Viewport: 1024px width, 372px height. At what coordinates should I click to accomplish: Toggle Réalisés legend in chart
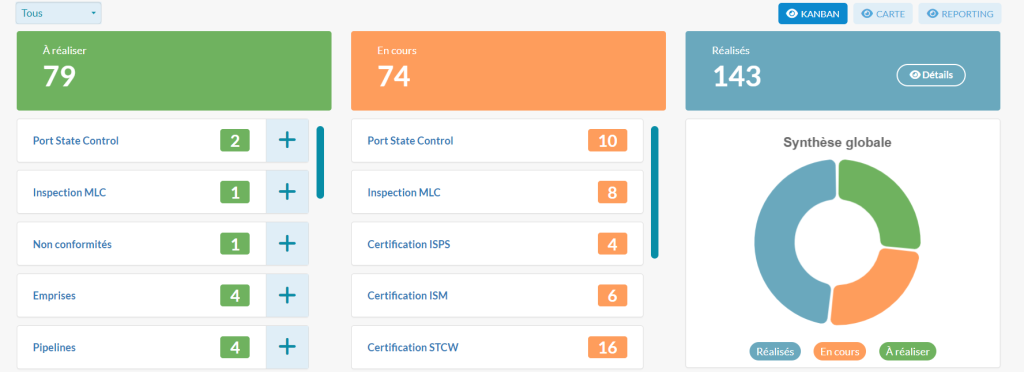[775, 351]
